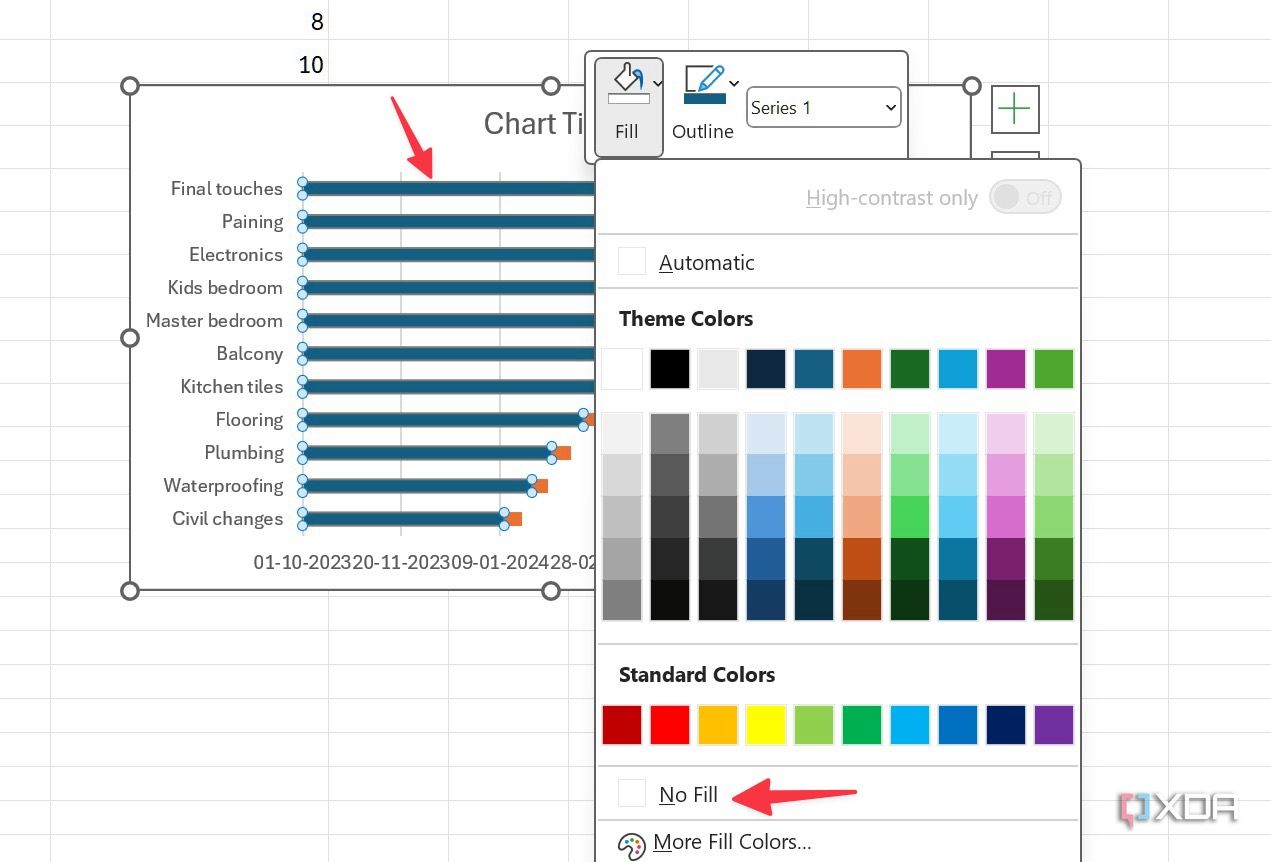Check the Automatic fill option
The width and height of the screenshot is (1271, 862).
click(631, 261)
